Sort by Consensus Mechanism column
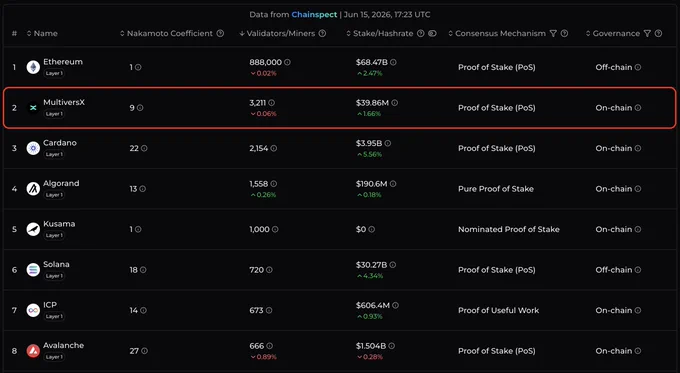The width and height of the screenshot is (680, 373). pos(497,33)
